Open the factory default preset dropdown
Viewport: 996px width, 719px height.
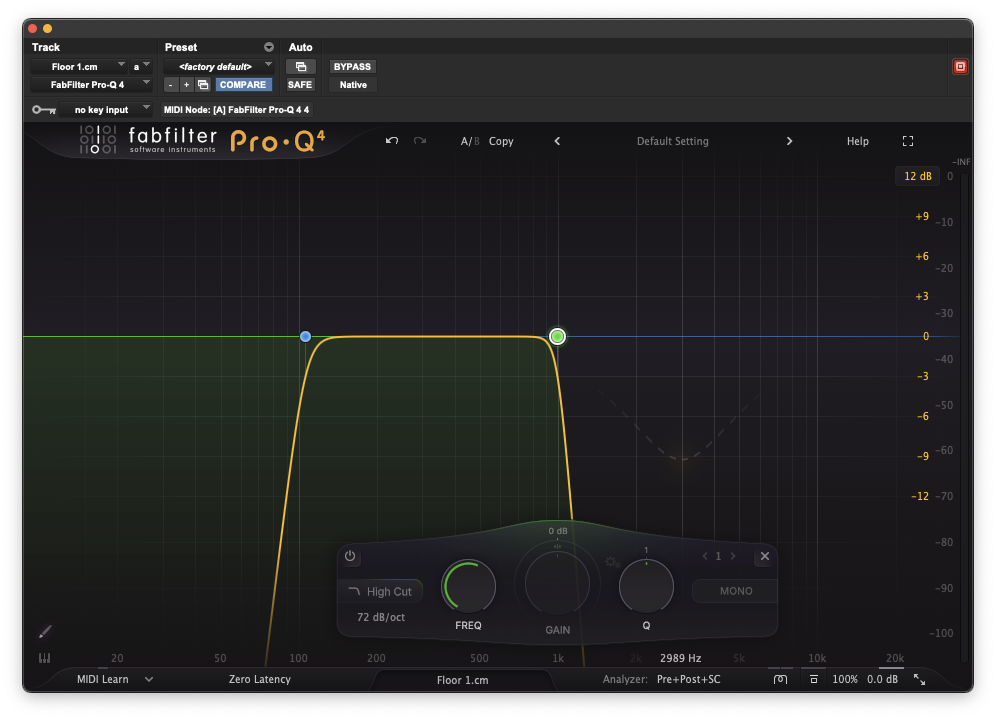point(219,67)
